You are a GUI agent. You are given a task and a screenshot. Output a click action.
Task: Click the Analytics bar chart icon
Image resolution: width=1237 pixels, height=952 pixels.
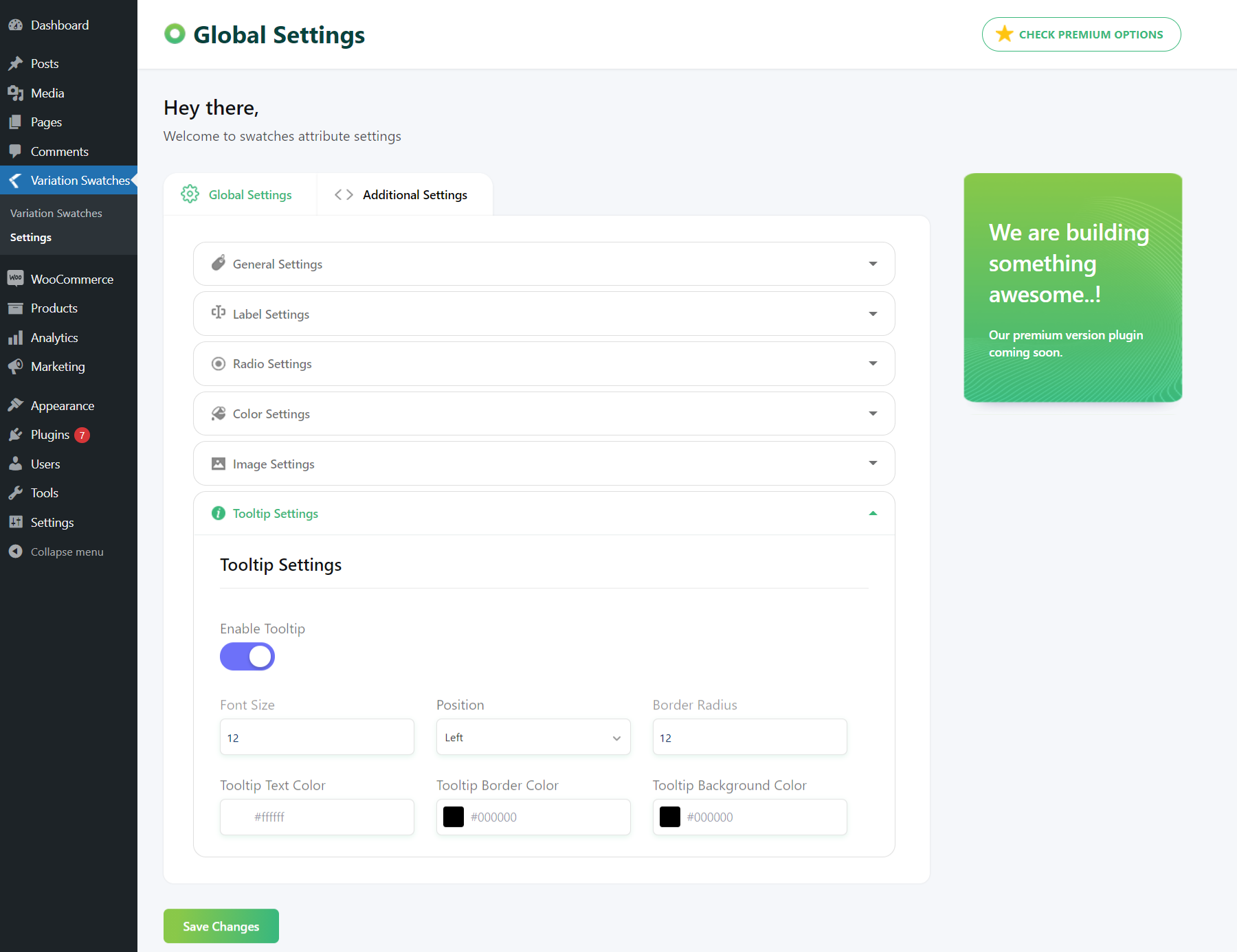[x=15, y=338]
